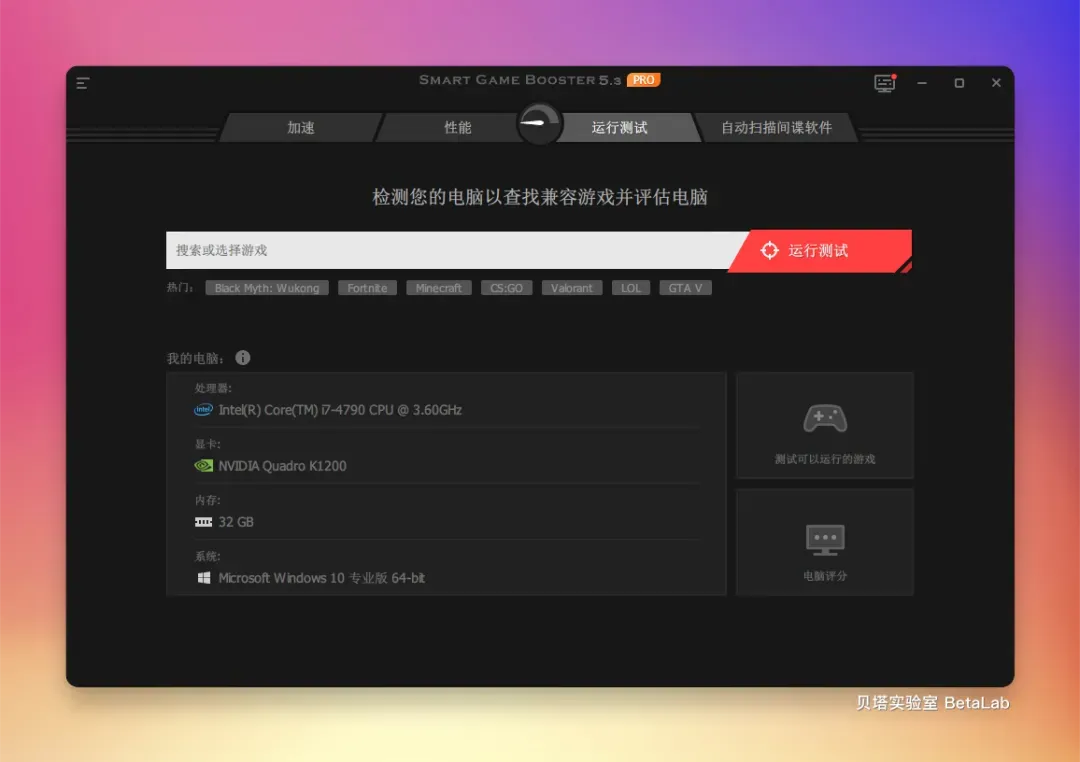Open the feedback monitor icon with red dot
This screenshot has height=762, width=1080.
tap(885, 83)
